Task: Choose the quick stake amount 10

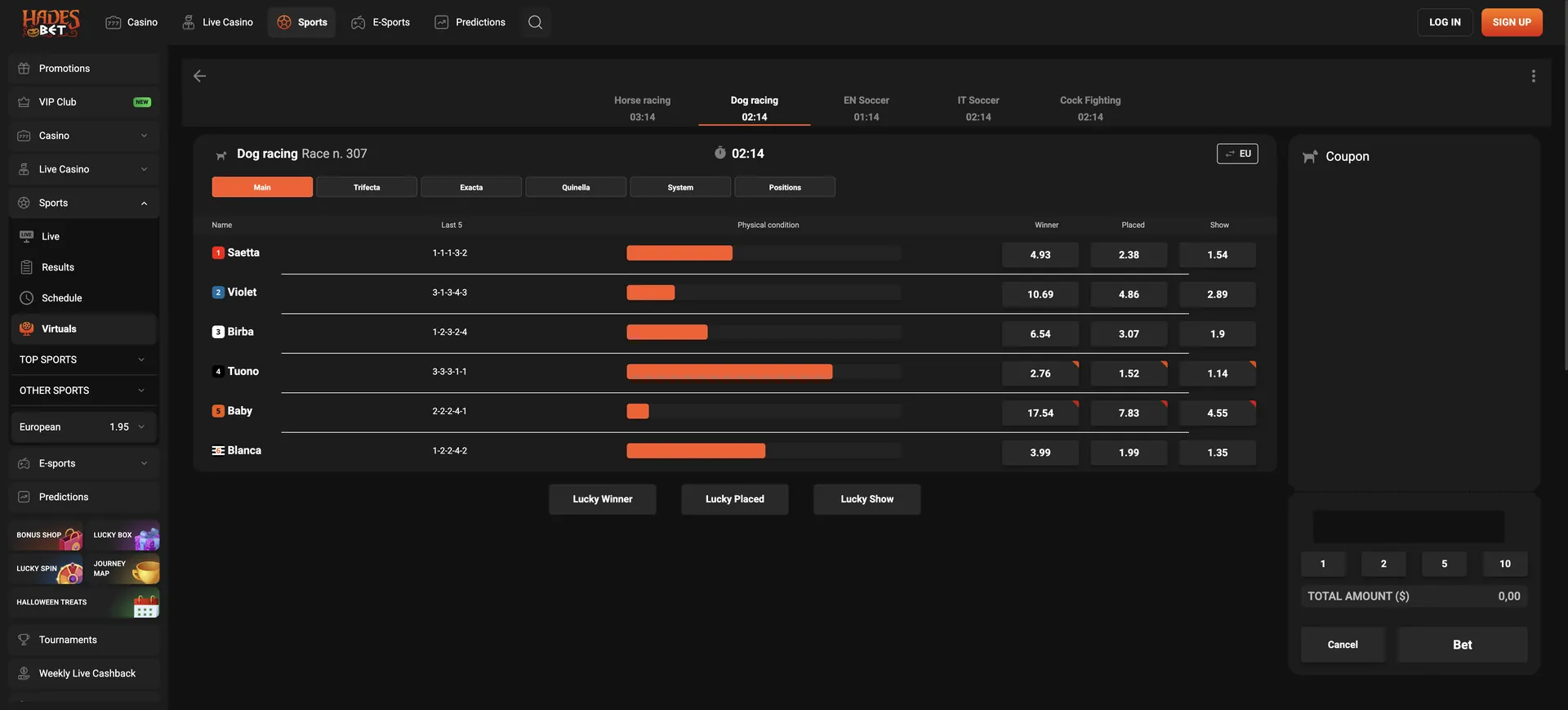Action: (x=1504, y=564)
